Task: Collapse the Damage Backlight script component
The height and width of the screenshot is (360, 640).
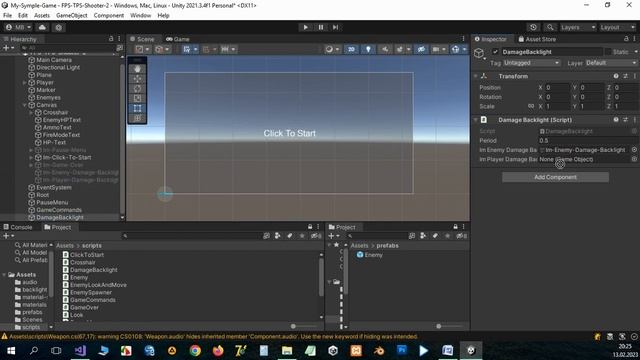Action: coord(476,120)
